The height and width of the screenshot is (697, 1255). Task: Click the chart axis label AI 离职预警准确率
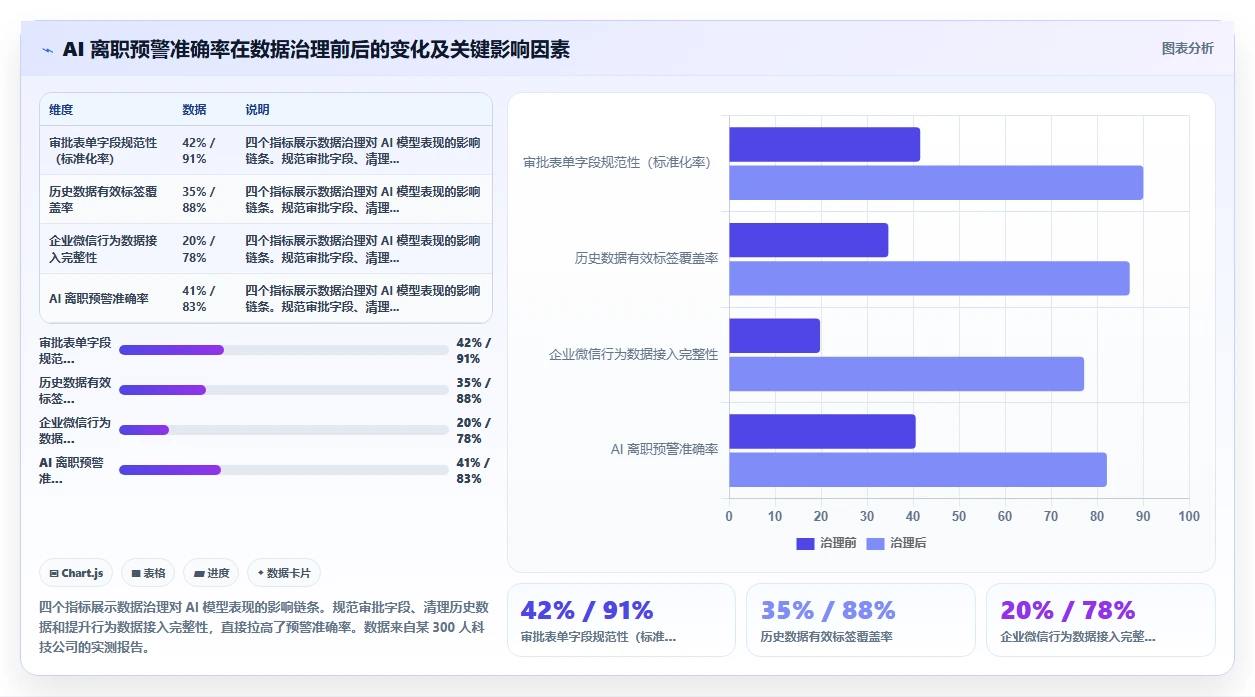pos(664,450)
